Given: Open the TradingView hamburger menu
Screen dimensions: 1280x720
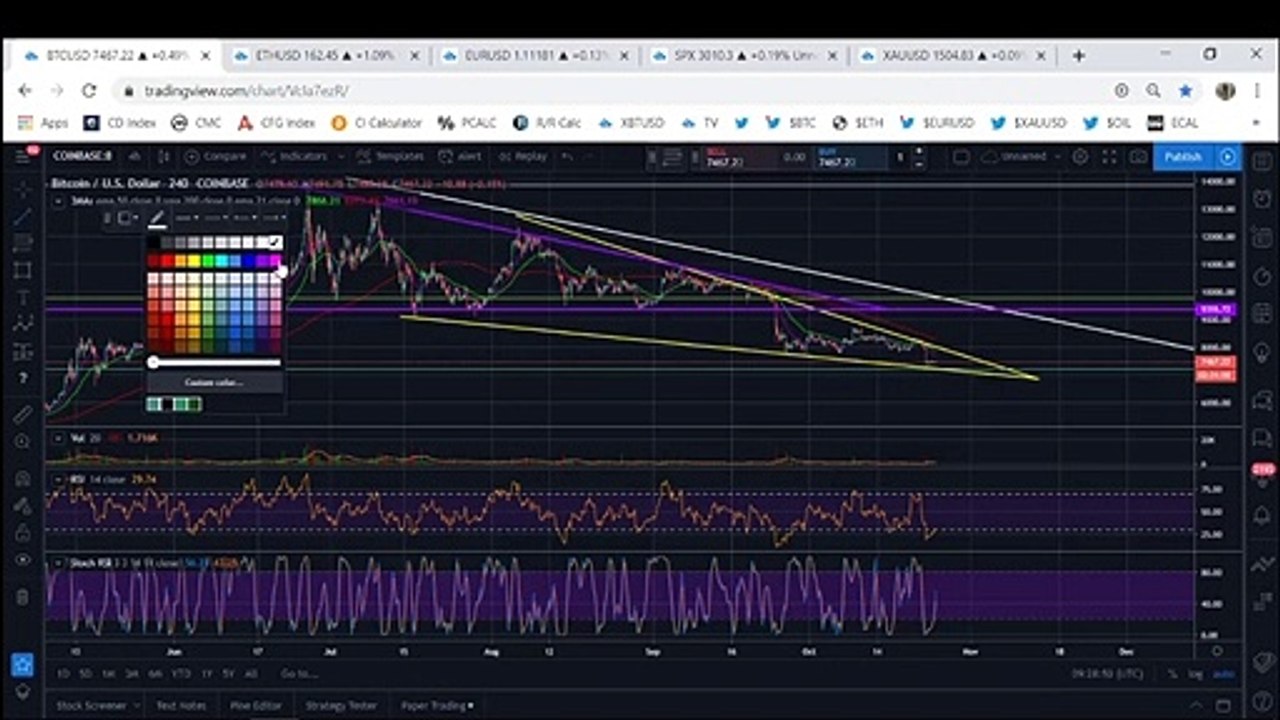Looking at the screenshot, I should tap(22, 156).
